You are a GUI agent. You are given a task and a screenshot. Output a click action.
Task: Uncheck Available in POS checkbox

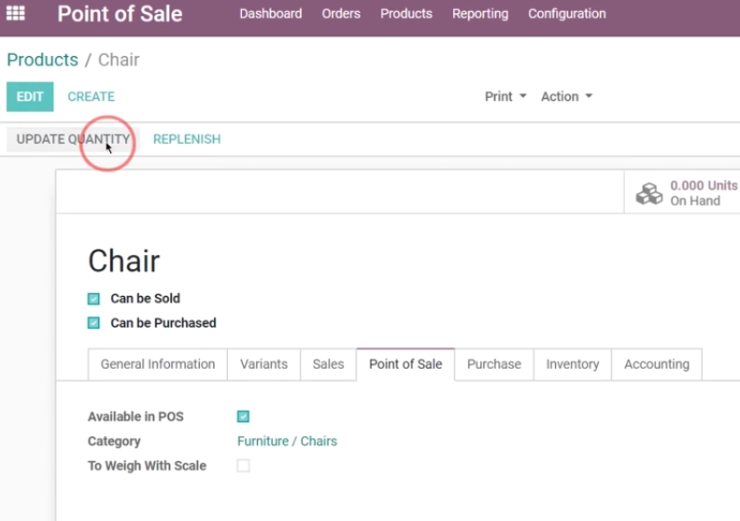click(243, 417)
